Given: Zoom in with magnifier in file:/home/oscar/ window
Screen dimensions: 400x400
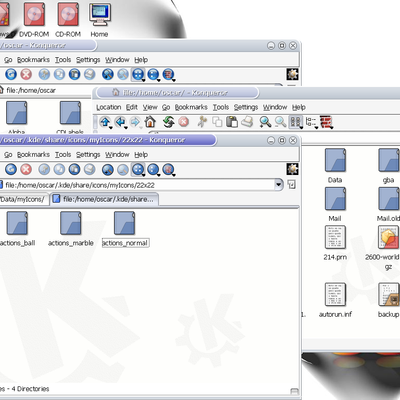Looking at the screenshot, I should [x=265, y=122].
